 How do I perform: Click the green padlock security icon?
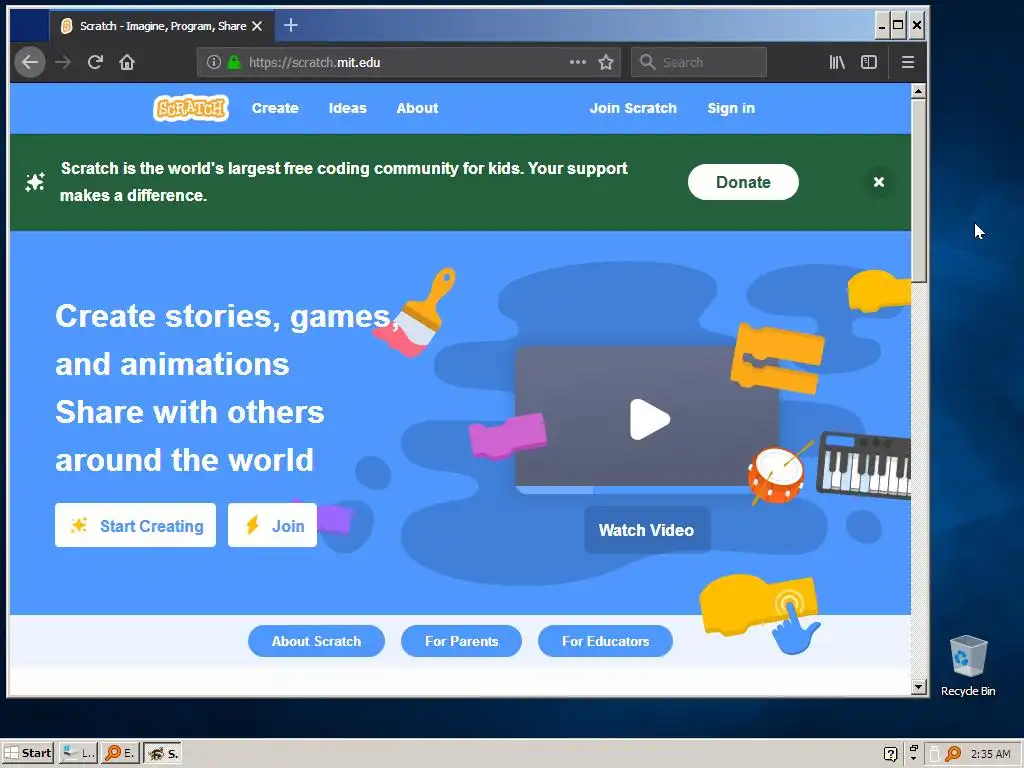[x=234, y=63]
